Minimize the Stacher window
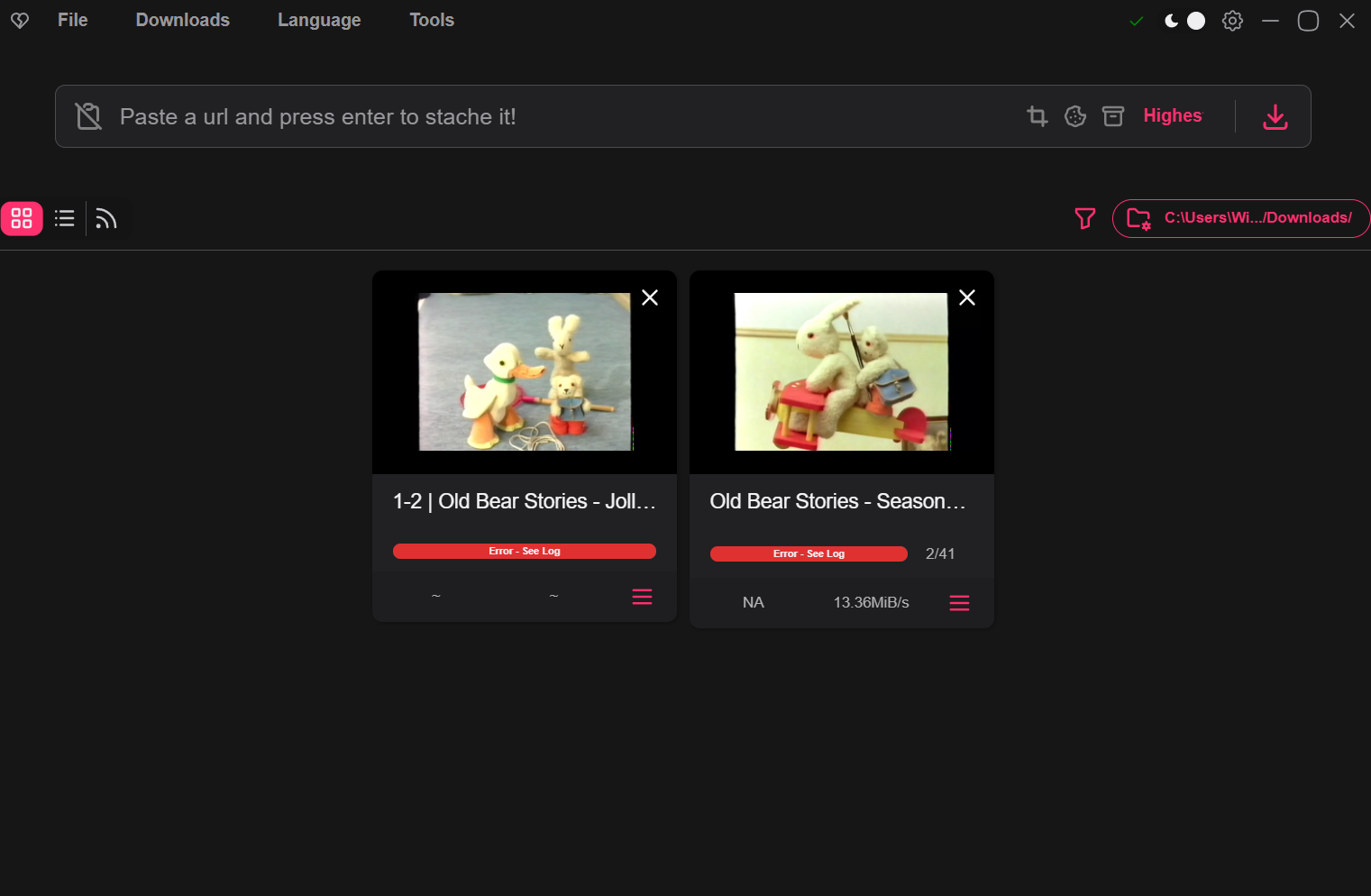This screenshot has height=896, width=1371. click(1271, 21)
